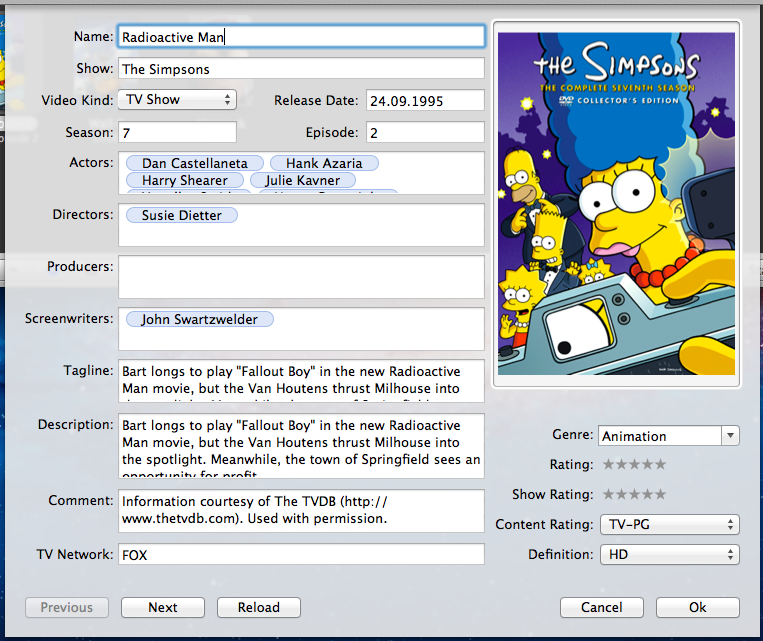The image size is (763, 641).
Task: Cancel the metadata dialog
Action: coord(601,607)
